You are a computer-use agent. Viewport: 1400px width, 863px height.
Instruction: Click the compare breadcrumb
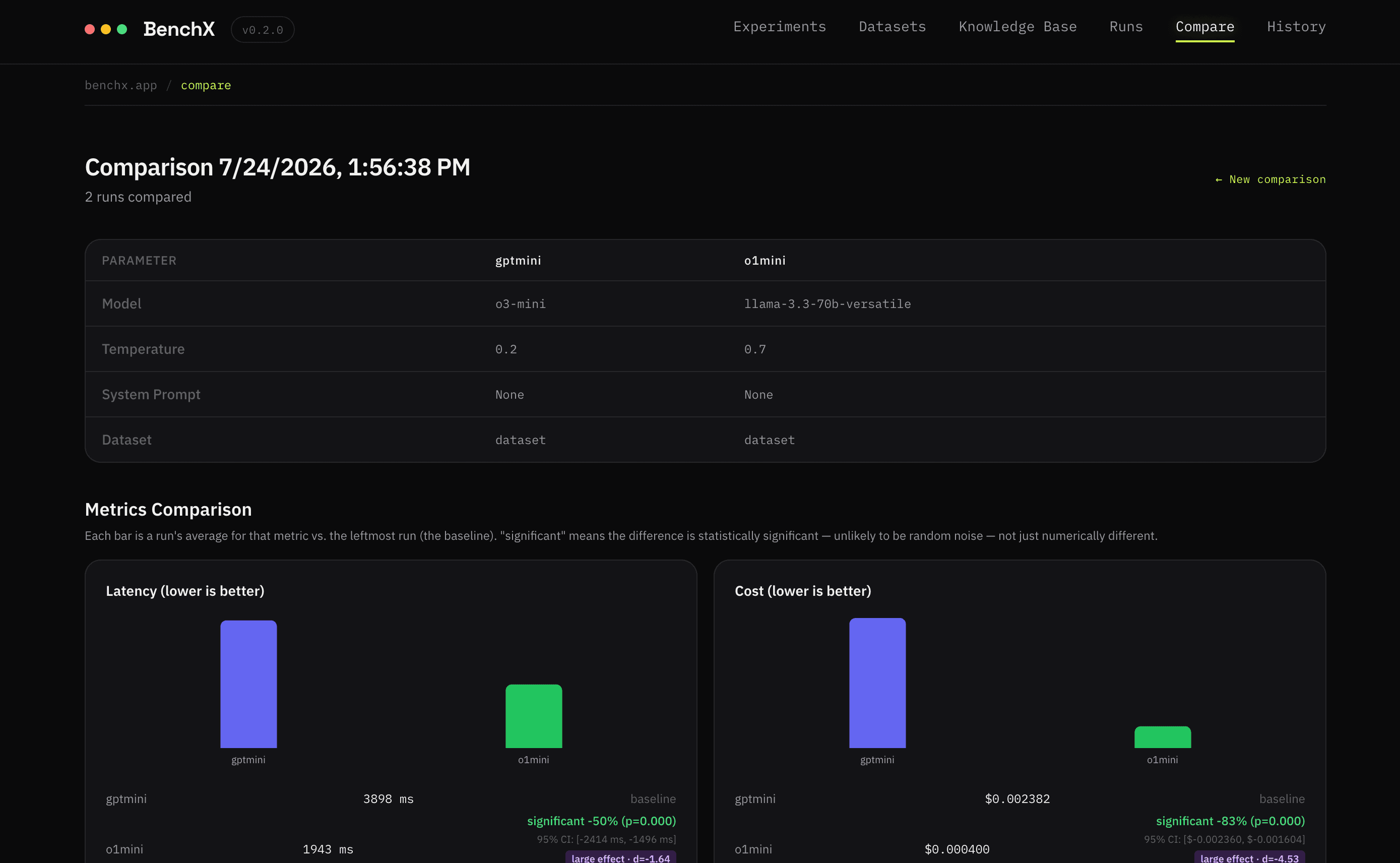(x=206, y=85)
